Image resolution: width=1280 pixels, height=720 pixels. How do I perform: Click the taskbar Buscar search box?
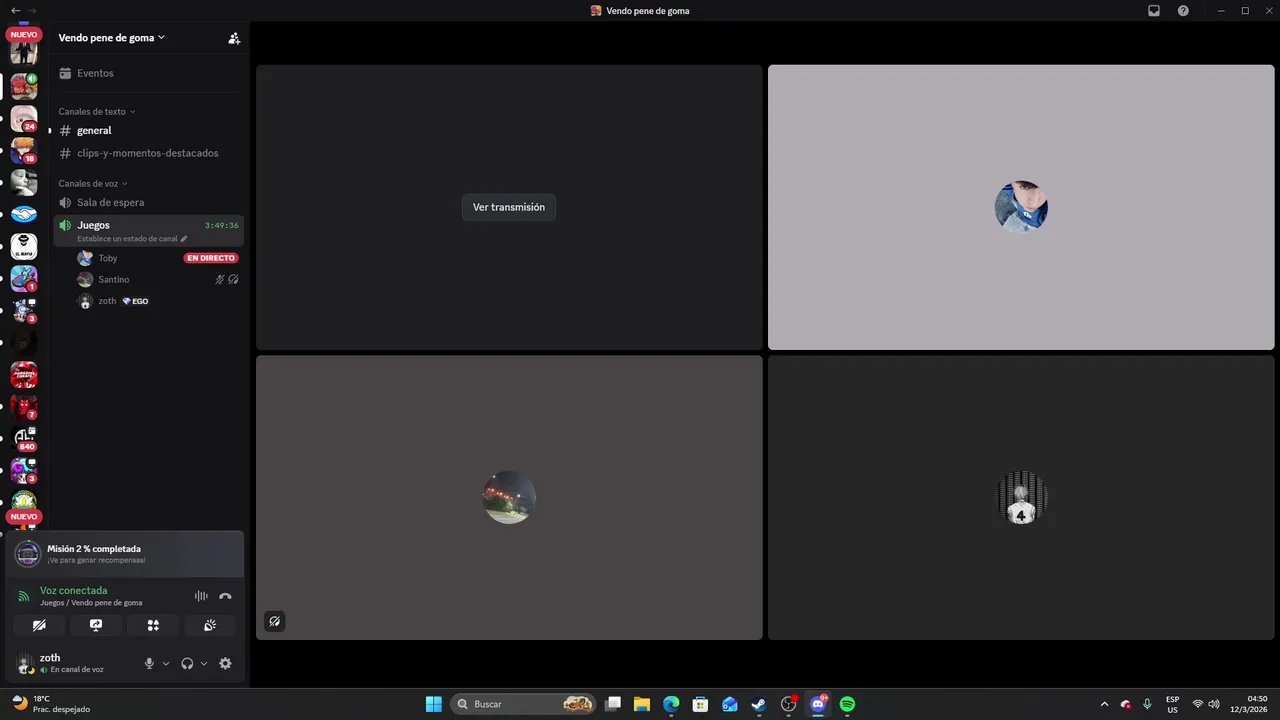click(x=523, y=704)
